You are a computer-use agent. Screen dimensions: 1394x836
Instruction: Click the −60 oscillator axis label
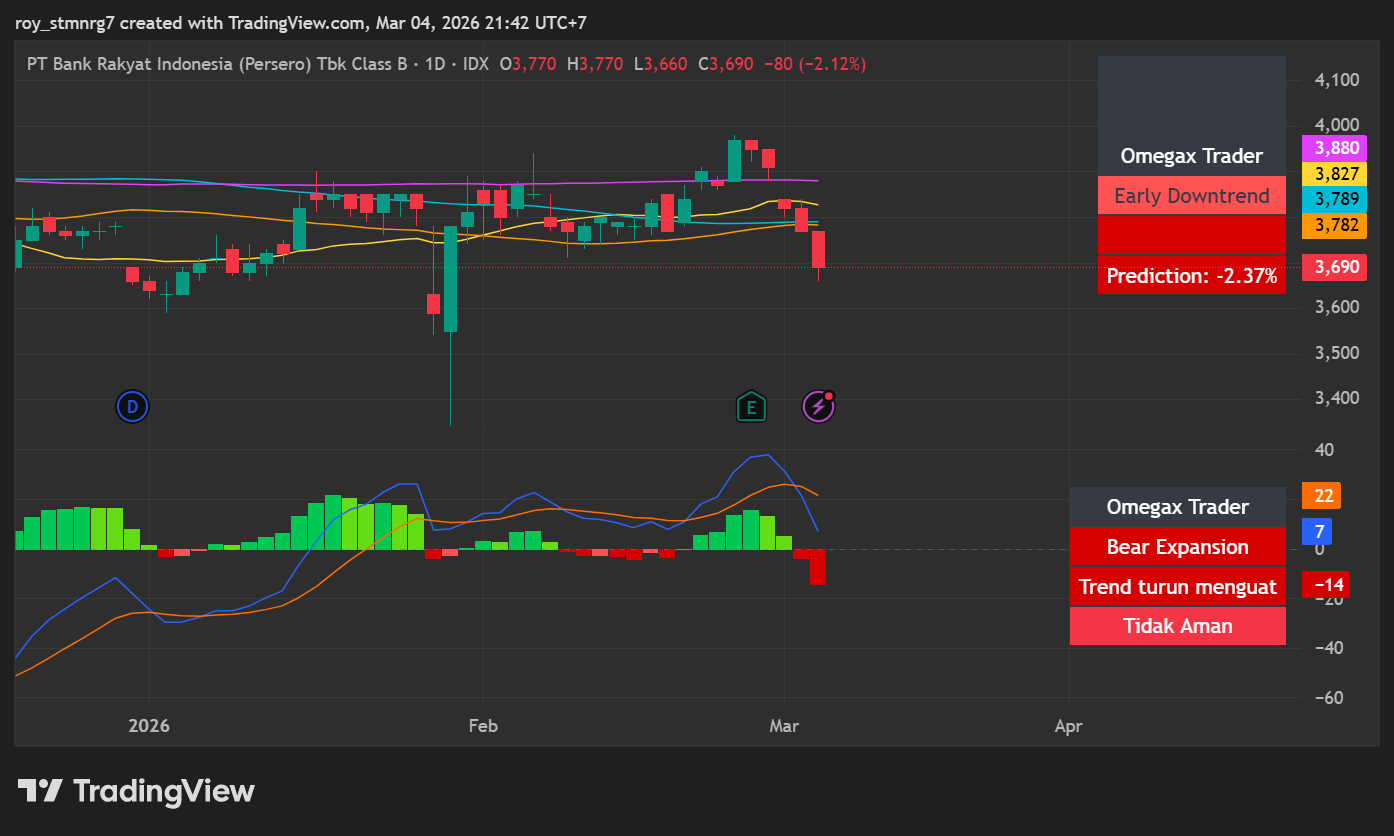click(1330, 698)
